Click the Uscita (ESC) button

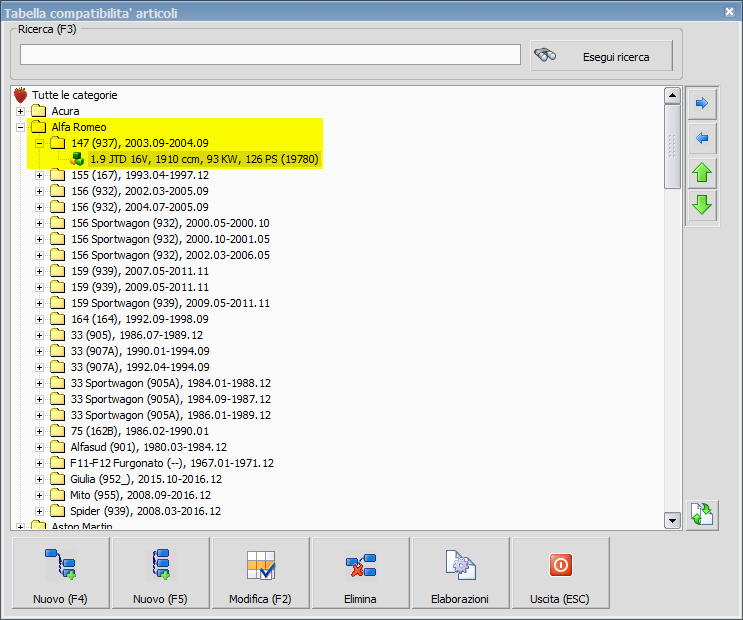[x=561, y=573]
